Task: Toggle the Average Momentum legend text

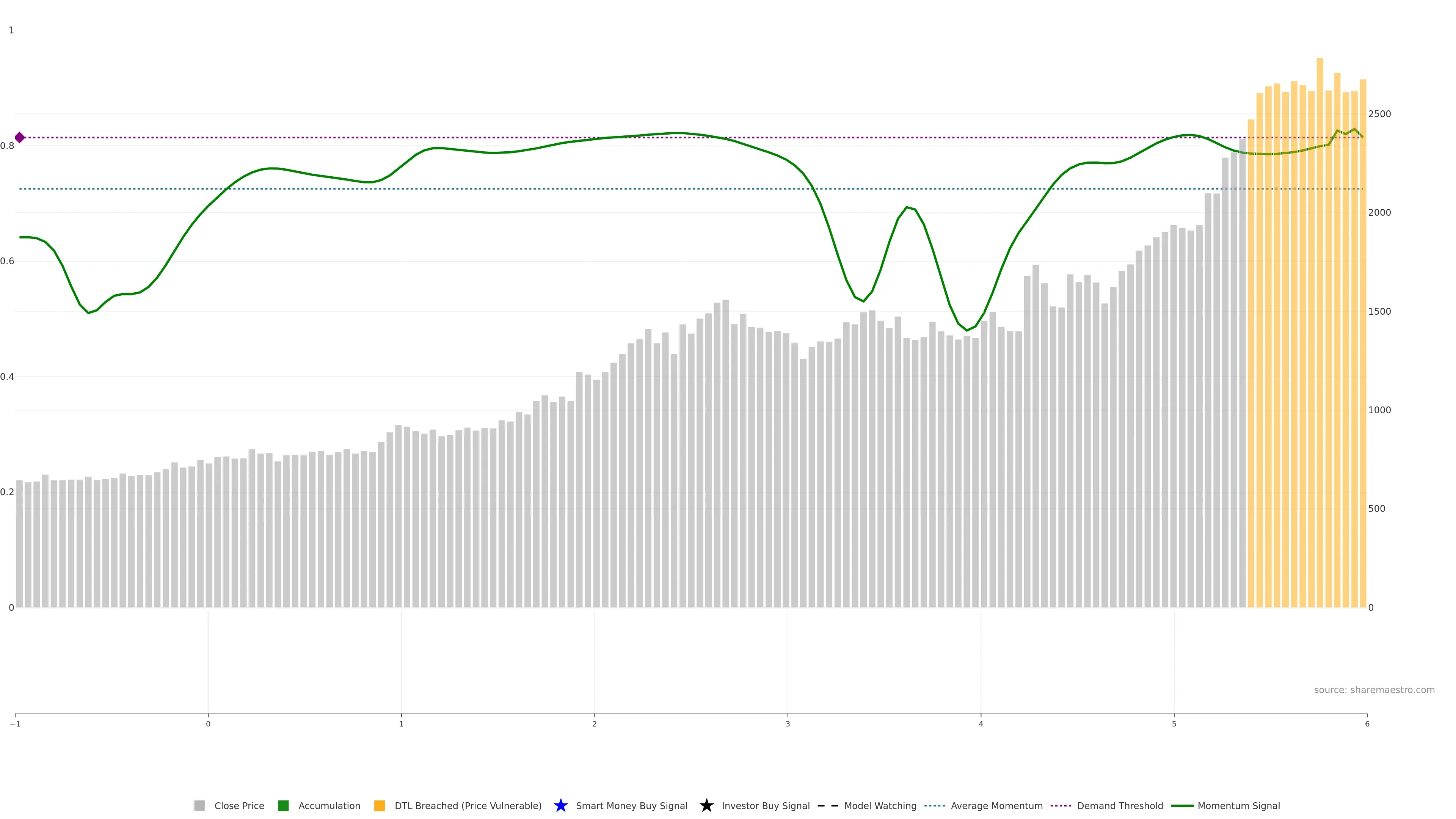Action: click(996, 805)
